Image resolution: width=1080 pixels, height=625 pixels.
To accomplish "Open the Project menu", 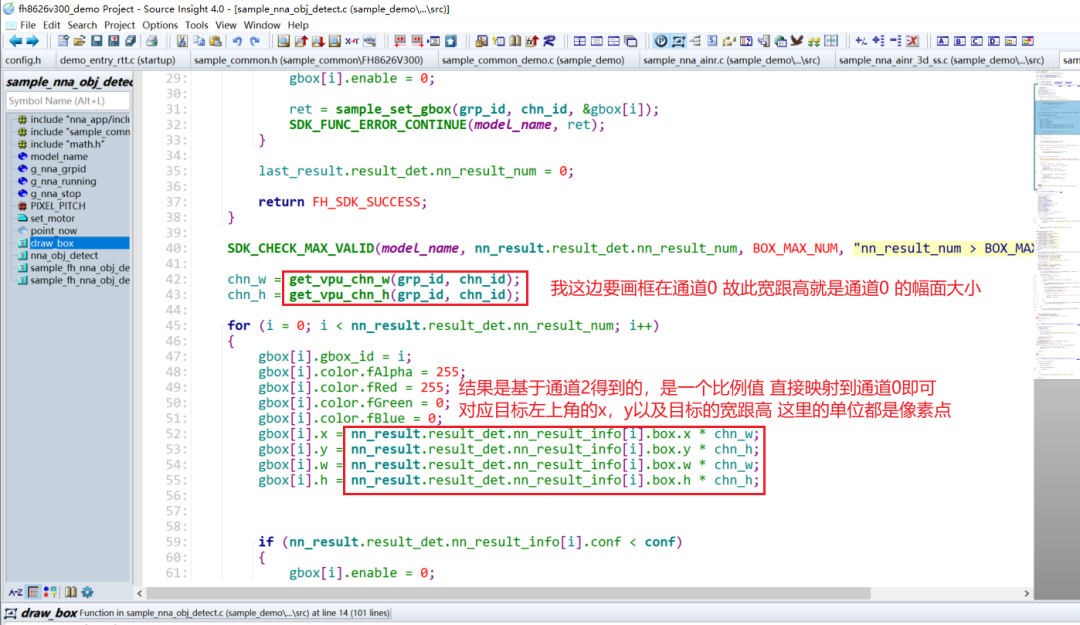I will coord(119,25).
